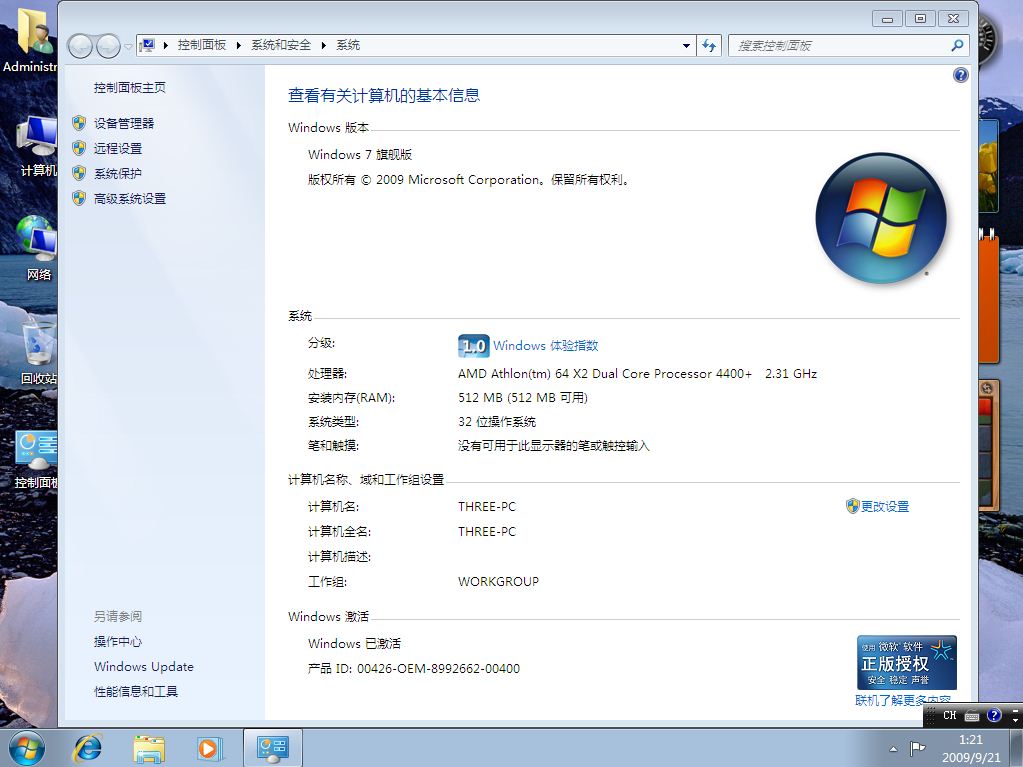1023x767 pixels.
Task: Click the Back navigation arrow button
Action: 80,46
